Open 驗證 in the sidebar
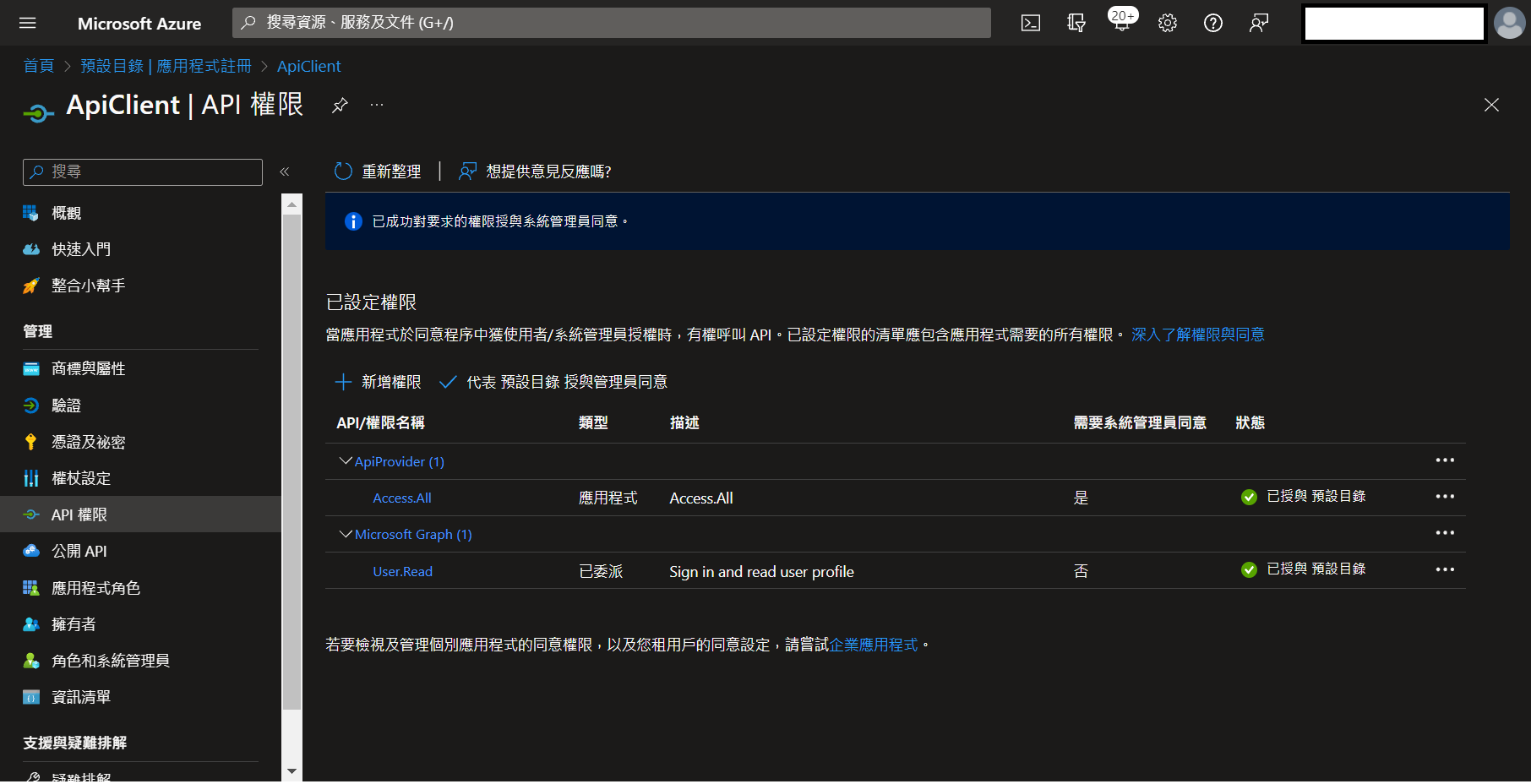 [66, 406]
